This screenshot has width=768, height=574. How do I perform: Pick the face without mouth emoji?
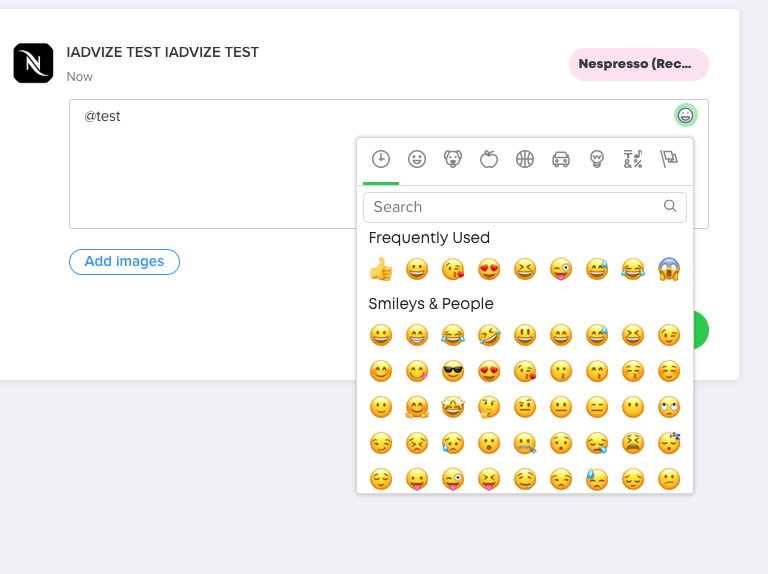[x=633, y=407]
